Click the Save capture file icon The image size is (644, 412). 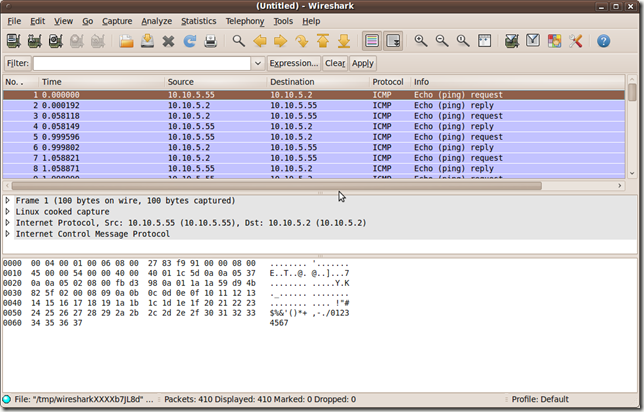147,41
